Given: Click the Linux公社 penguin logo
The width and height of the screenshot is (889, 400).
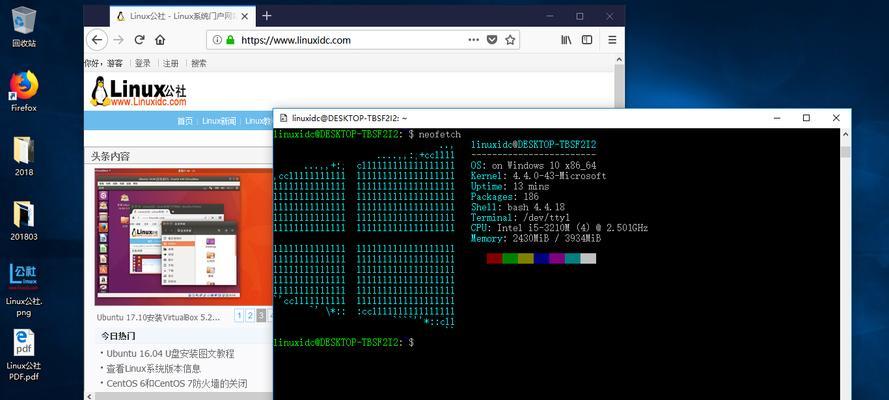Looking at the screenshot, I should pos(138,91).
